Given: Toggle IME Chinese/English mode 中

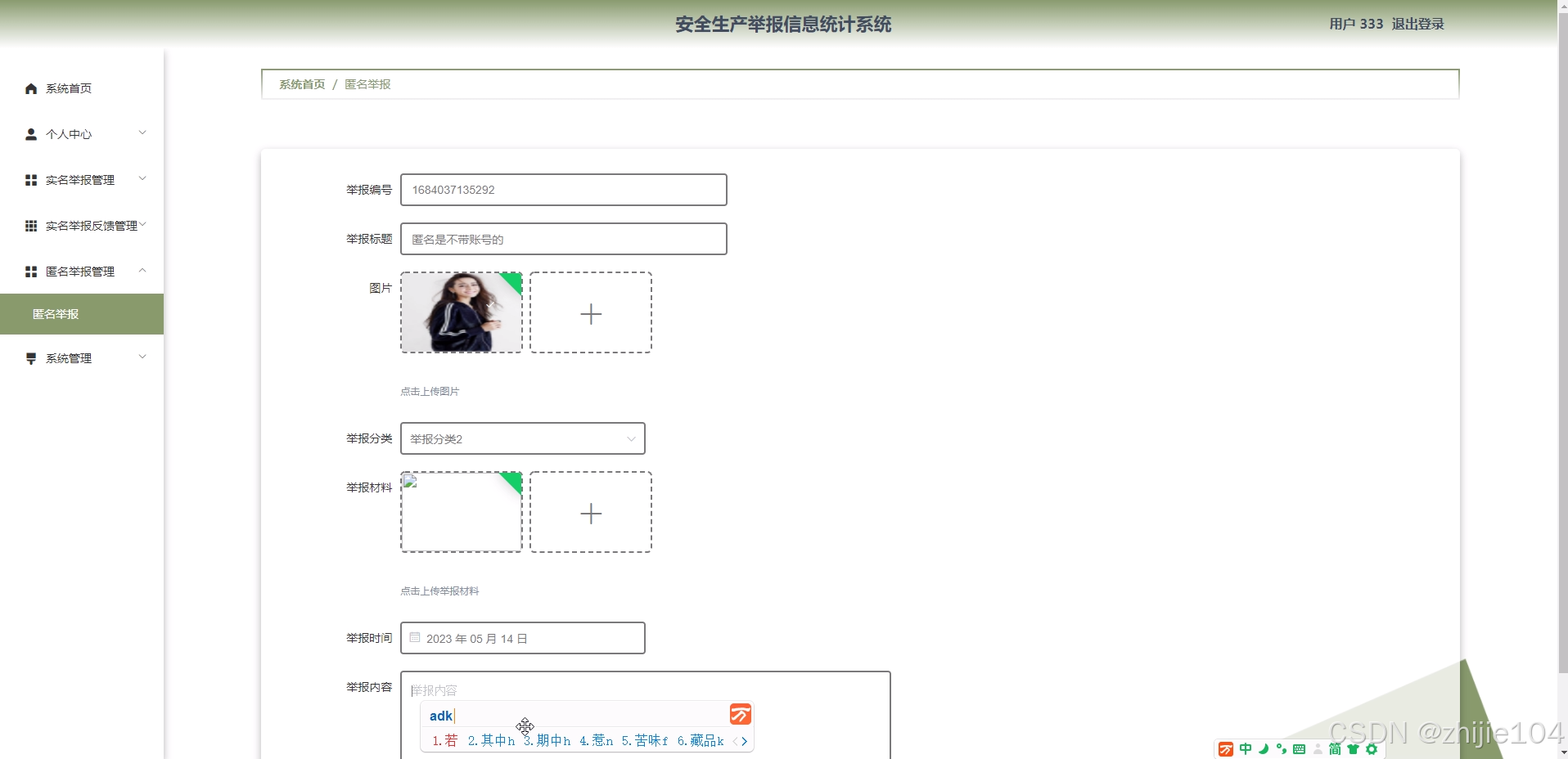Looking at the screenshot, I should [1246, 749].
